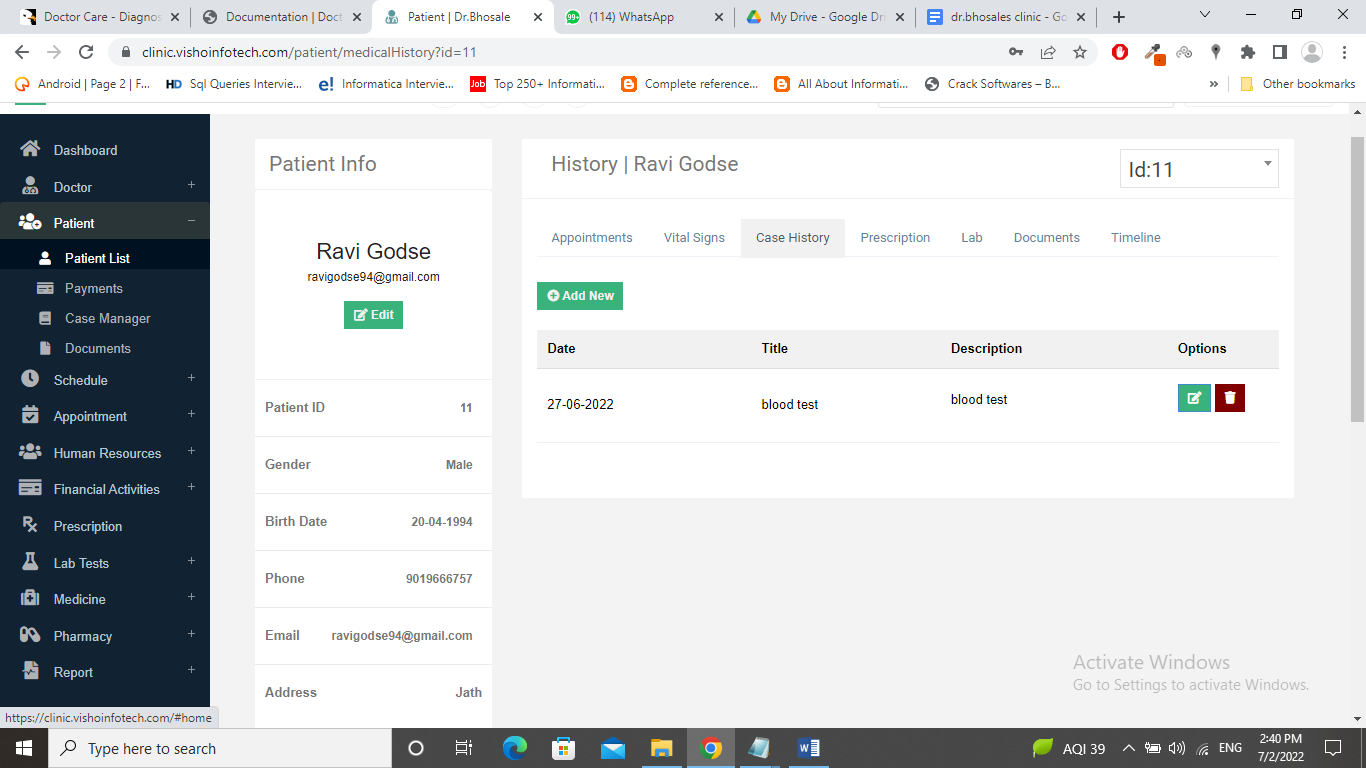Image resolution: width=1366 pixels, height=768 pixels.
Task: Expand the Financial Activities menu
Action: point(191,488)
